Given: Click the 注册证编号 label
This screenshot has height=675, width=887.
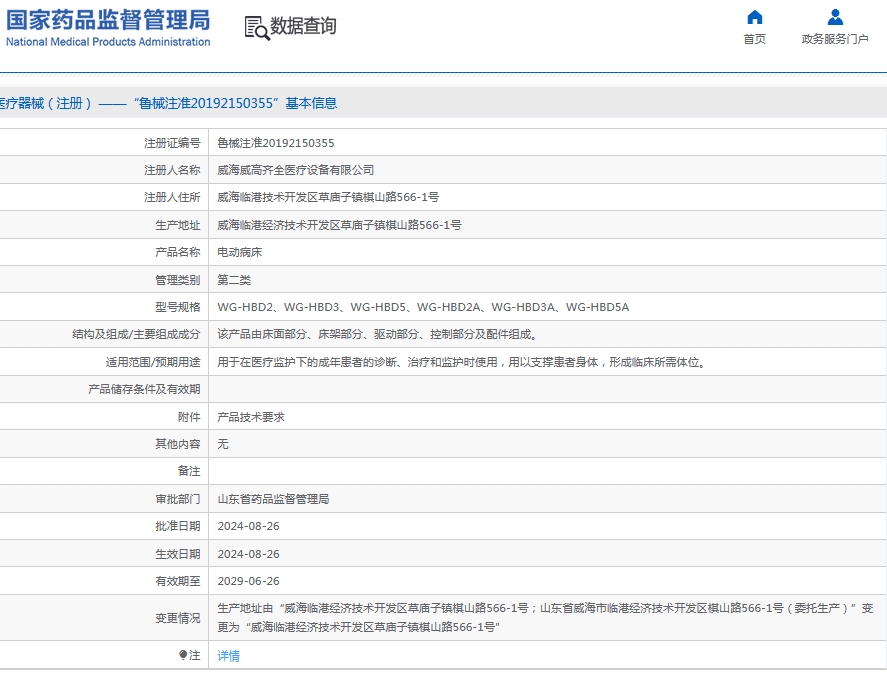Looking at the screenshot, I should [x=172, y=143].
